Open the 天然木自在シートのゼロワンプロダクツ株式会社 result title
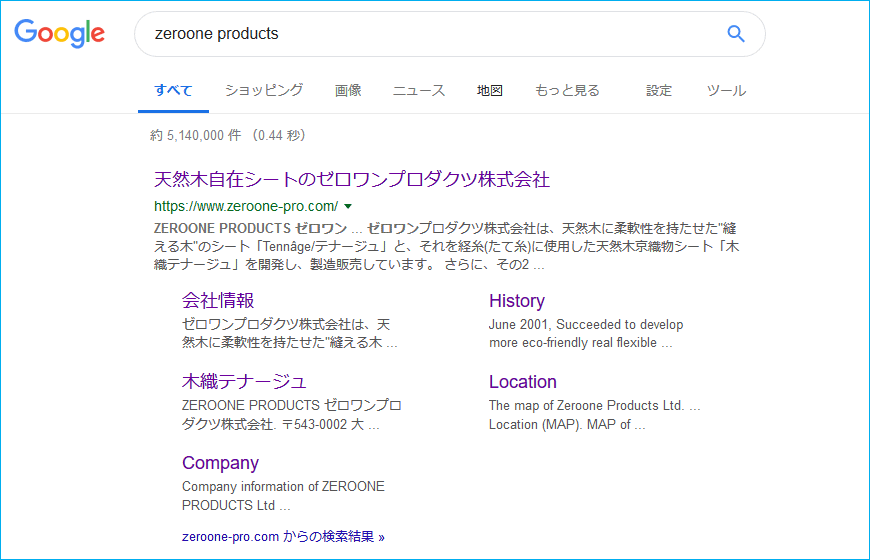The height and width of the screenshot is (560, 870). pos(352,179)
